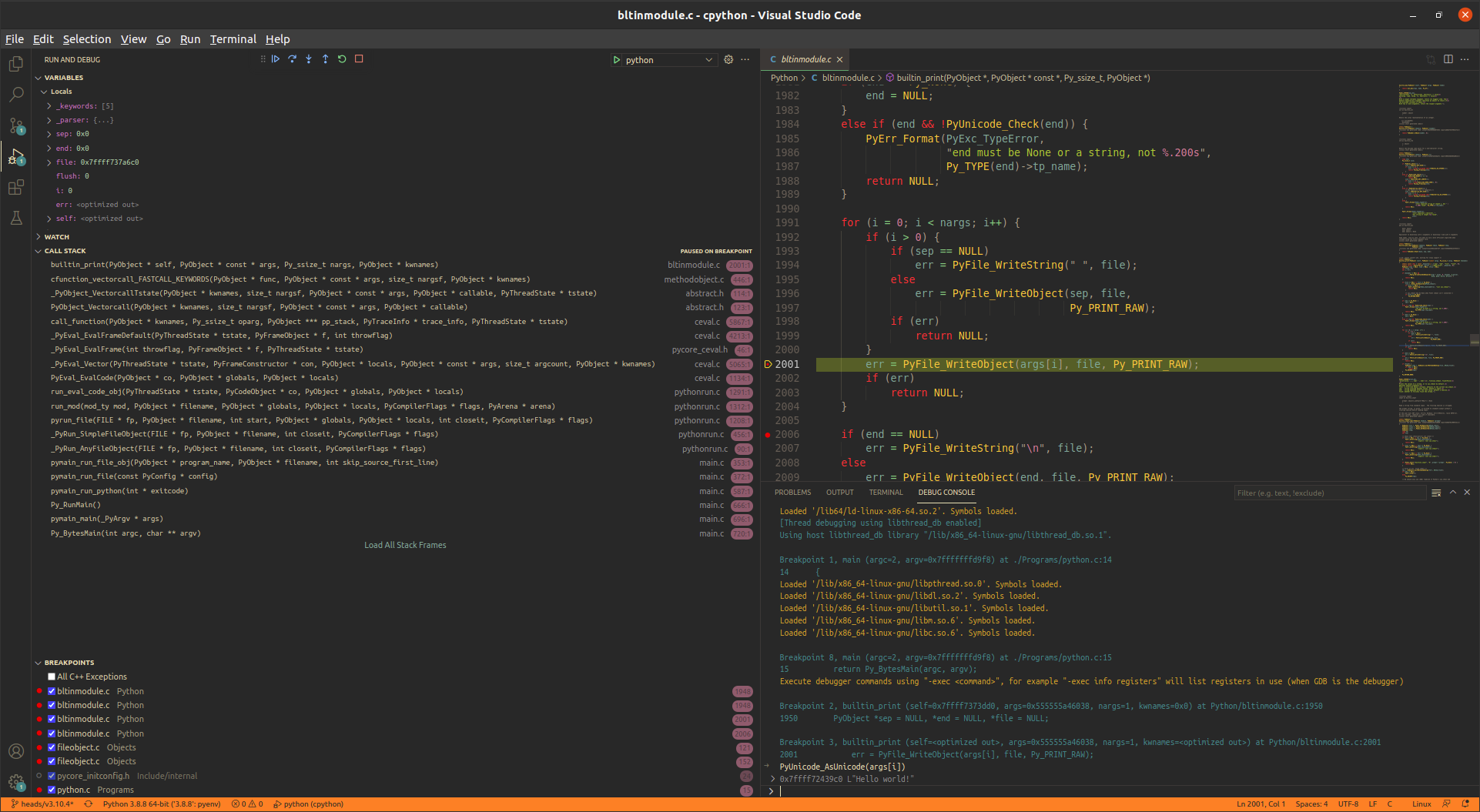Open notifications bell in status bar
Viewport: 1480px width, 812px height.
click(1465, 804)
